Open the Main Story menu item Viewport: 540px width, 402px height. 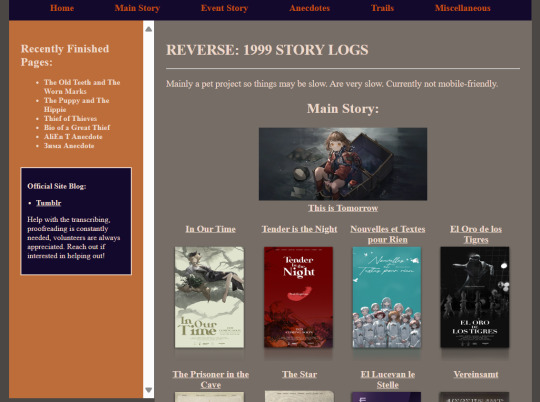137,8
